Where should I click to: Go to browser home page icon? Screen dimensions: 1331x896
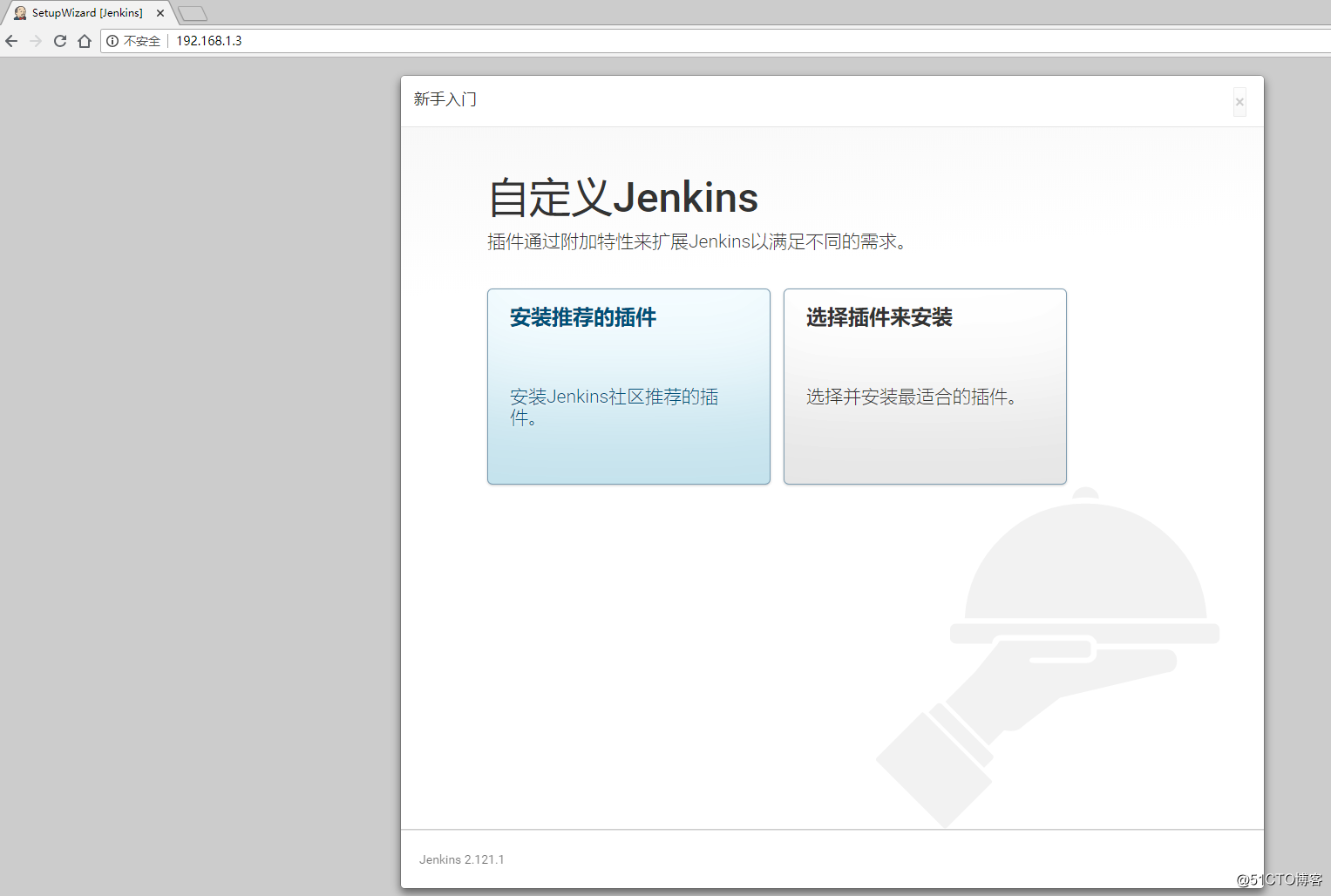[x=85, y=41]
